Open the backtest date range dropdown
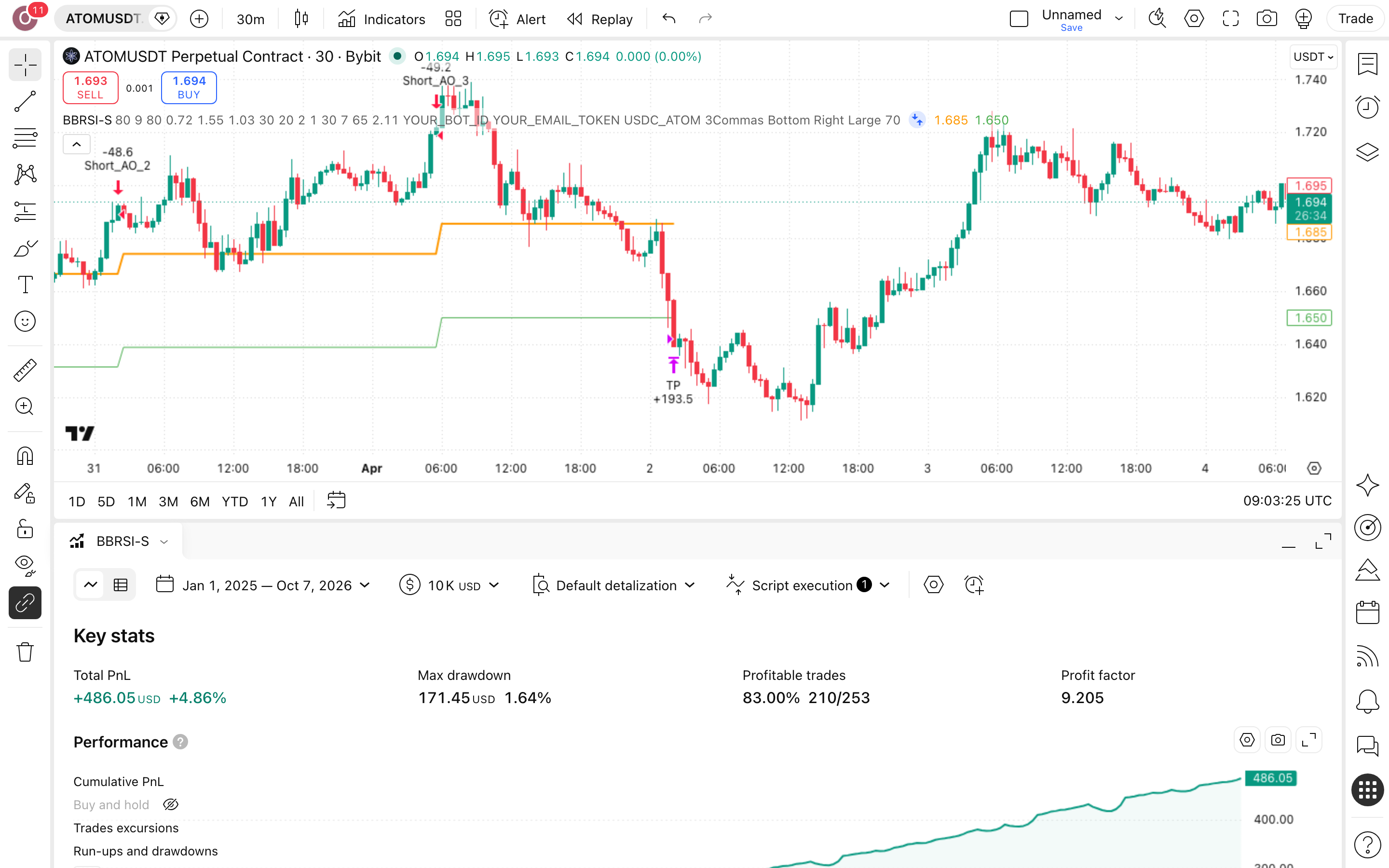 [x=263, y=585]
